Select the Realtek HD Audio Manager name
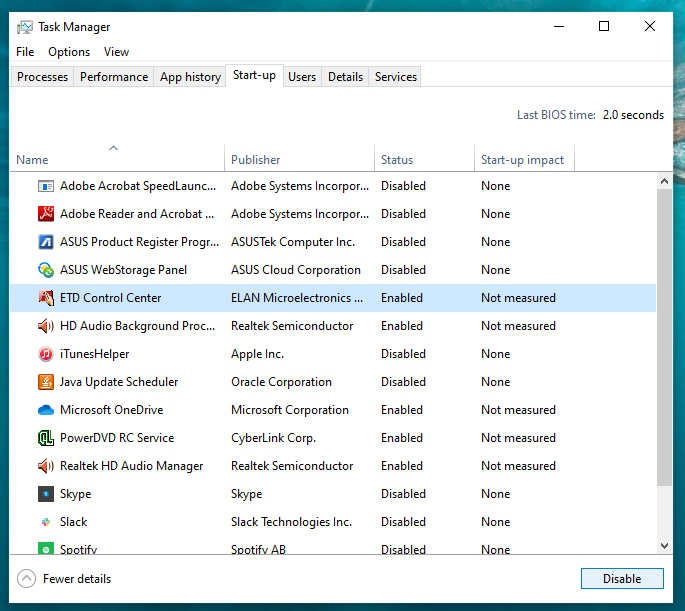The image size is (685, 611). (x=131, y=466)
